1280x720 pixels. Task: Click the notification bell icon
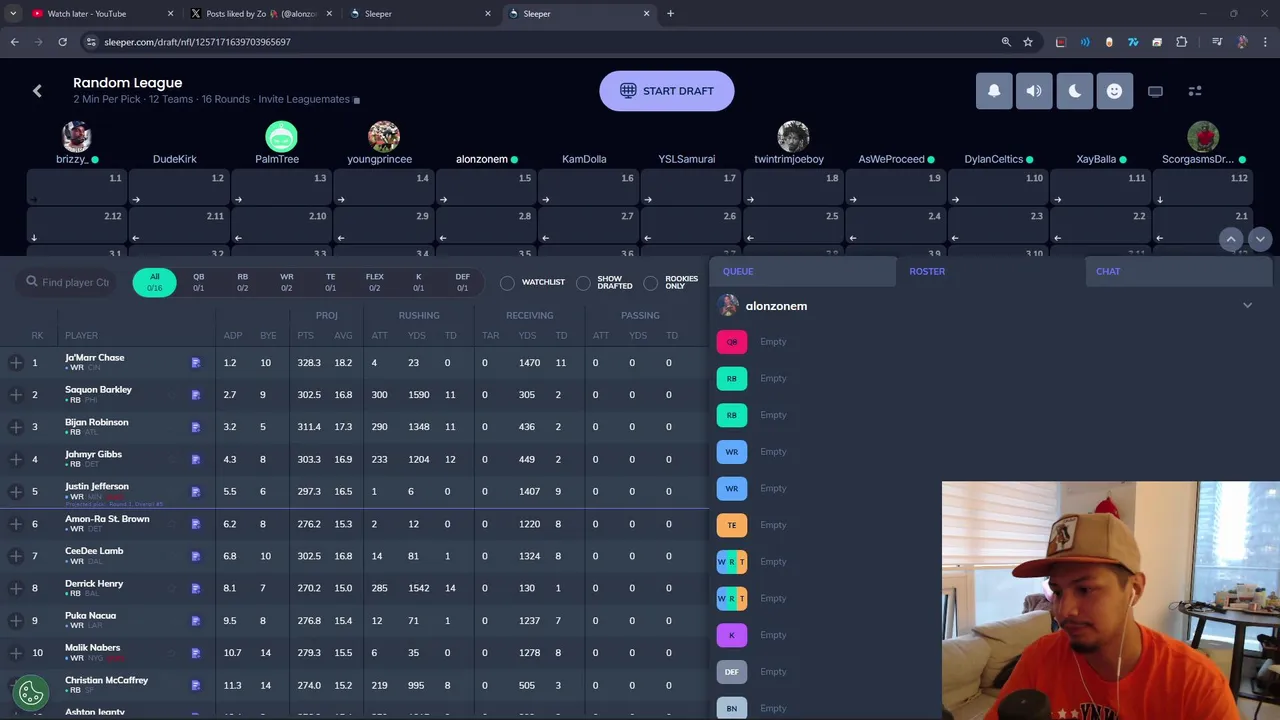994,91
